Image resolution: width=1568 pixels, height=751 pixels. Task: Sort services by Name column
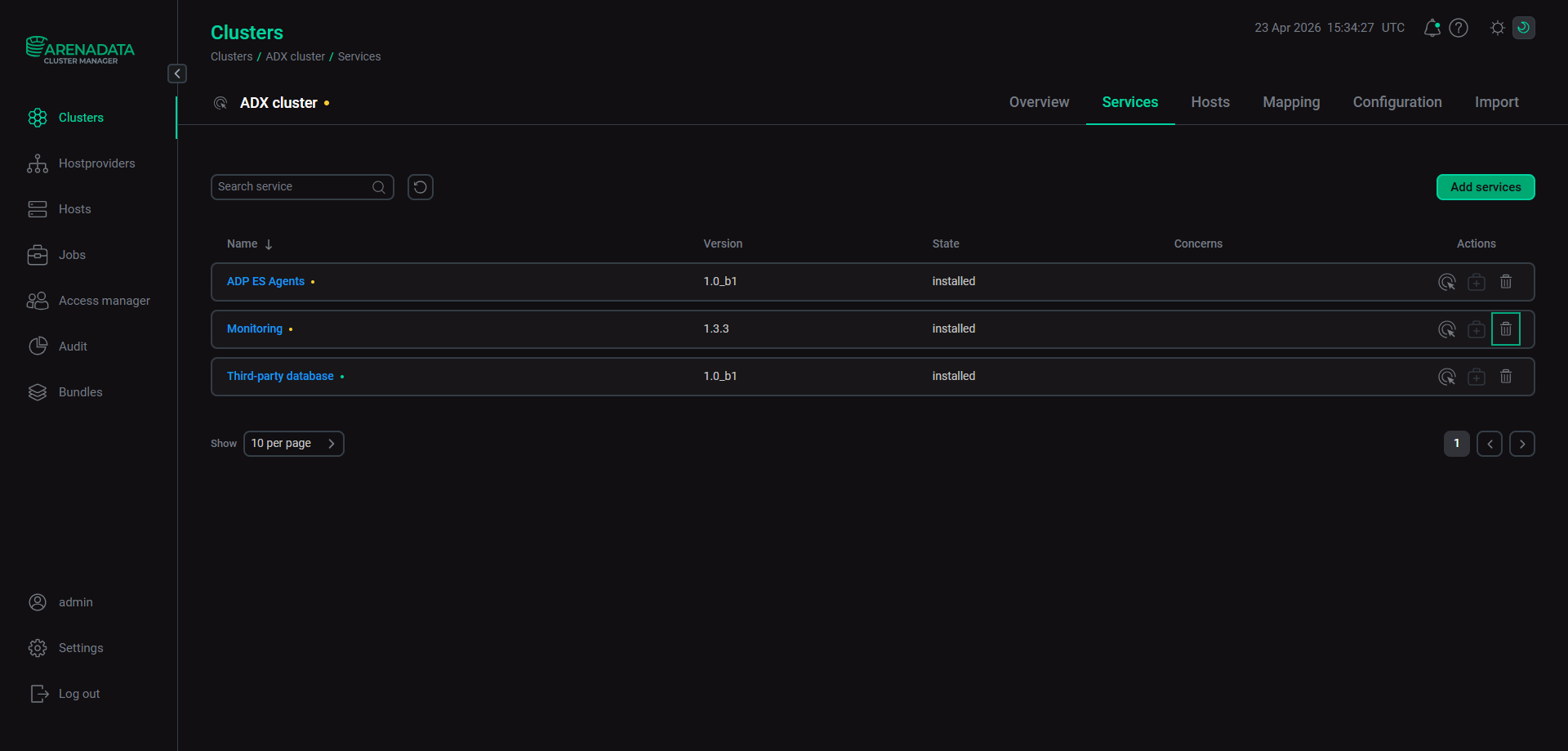(x=250, y=244)
